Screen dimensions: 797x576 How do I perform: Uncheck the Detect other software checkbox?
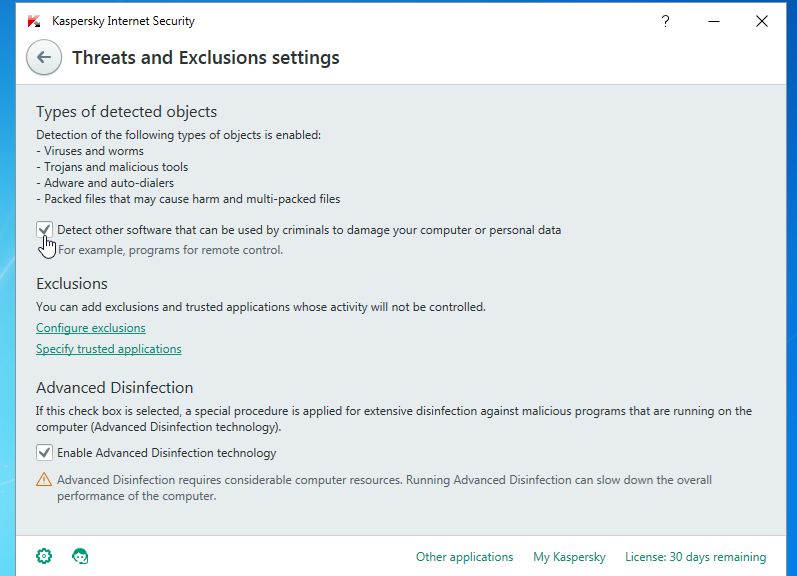44,230
